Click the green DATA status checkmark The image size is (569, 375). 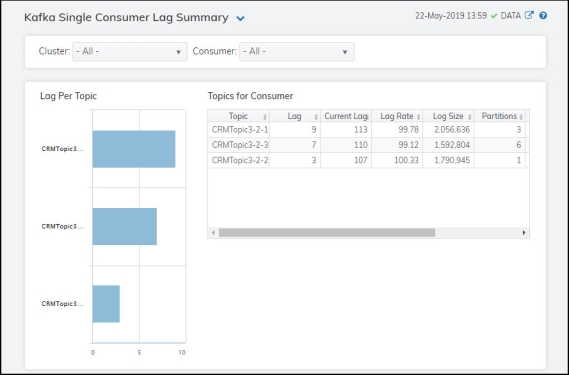coord(494,16)
